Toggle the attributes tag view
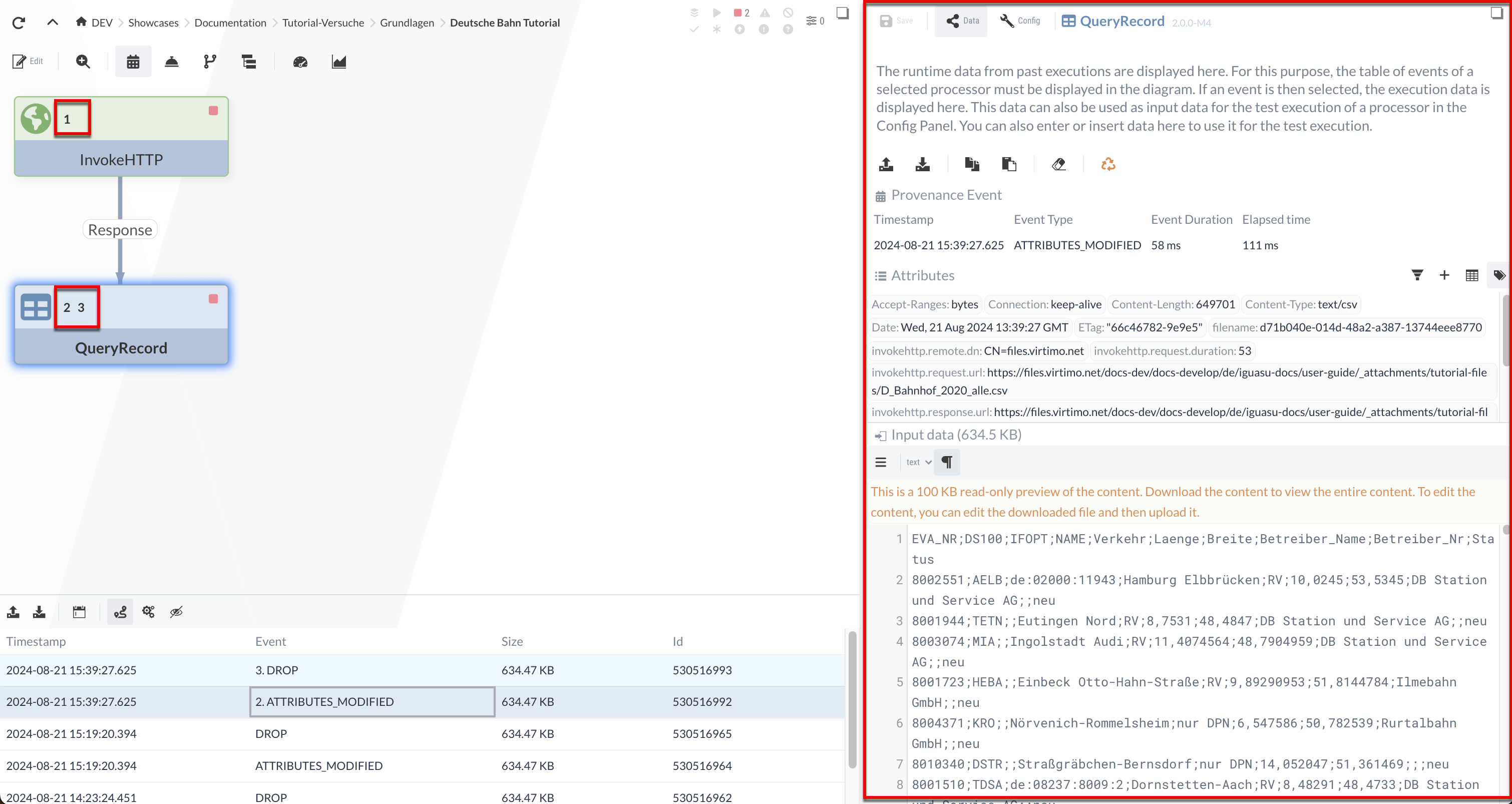Viewport: 1512px width, 804px height. (1499, 275)
